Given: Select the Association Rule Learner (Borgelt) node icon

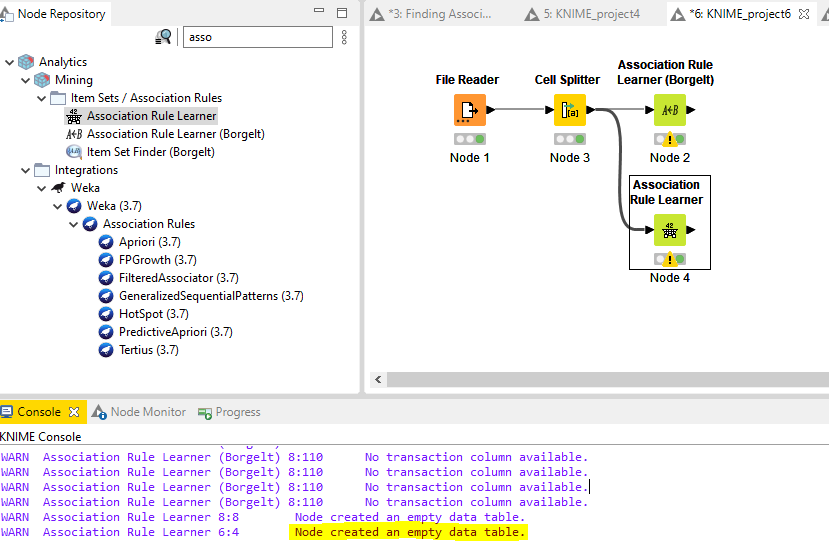Looking at the screenshot, I should (x=670, y=110).
